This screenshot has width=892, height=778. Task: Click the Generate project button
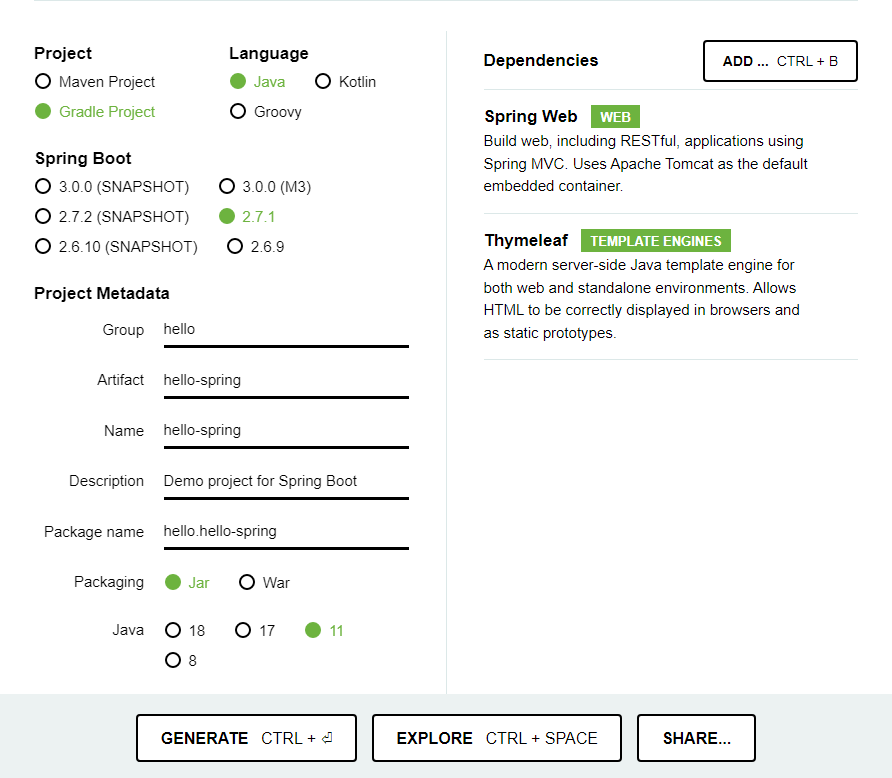(246, 738)
